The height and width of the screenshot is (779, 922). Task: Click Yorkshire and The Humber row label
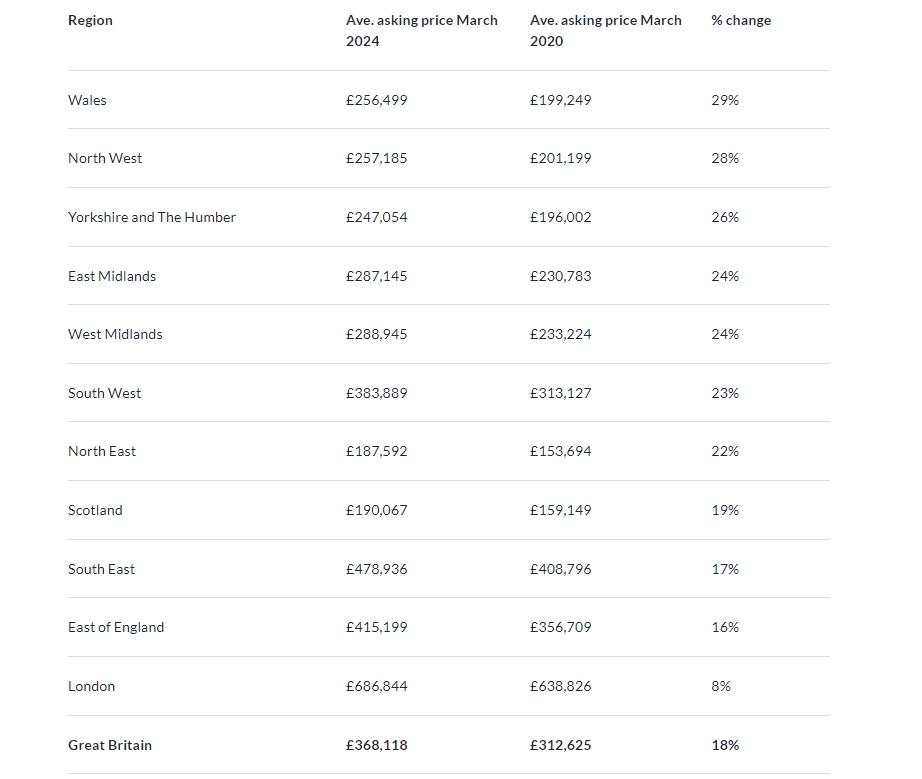152,217
